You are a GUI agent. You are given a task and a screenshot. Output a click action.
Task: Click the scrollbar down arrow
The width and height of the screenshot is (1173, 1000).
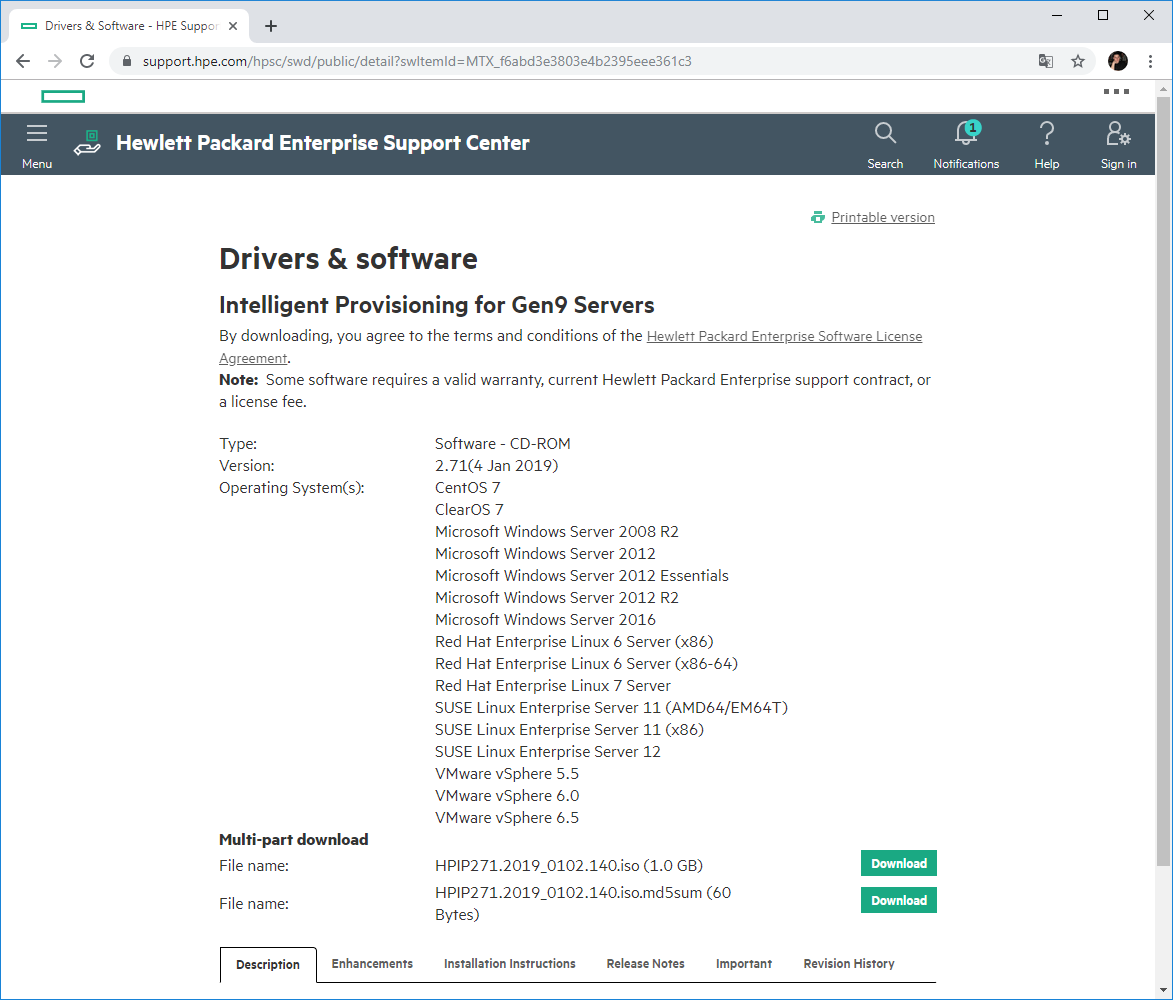coord(1163,991)
